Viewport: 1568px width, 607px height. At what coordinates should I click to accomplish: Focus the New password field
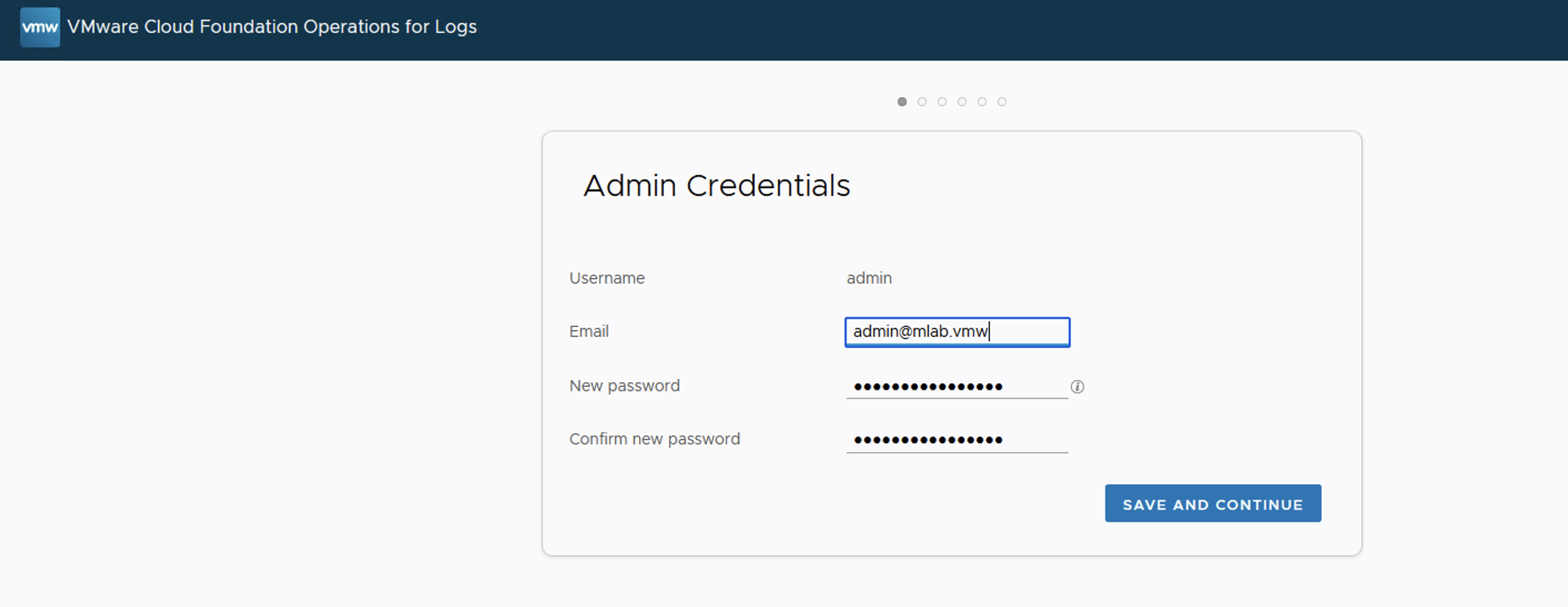pos(957,387)
